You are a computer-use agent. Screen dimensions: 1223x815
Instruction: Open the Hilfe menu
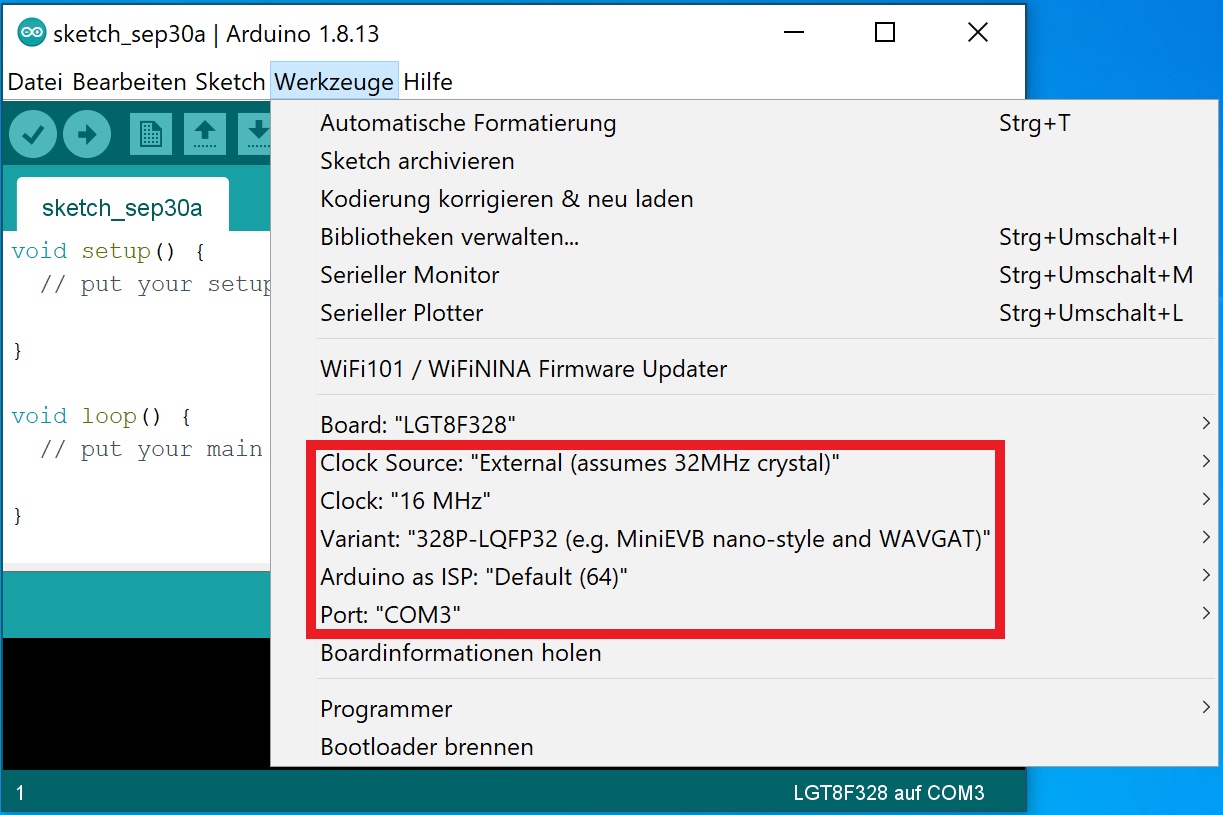pos(428,82)
